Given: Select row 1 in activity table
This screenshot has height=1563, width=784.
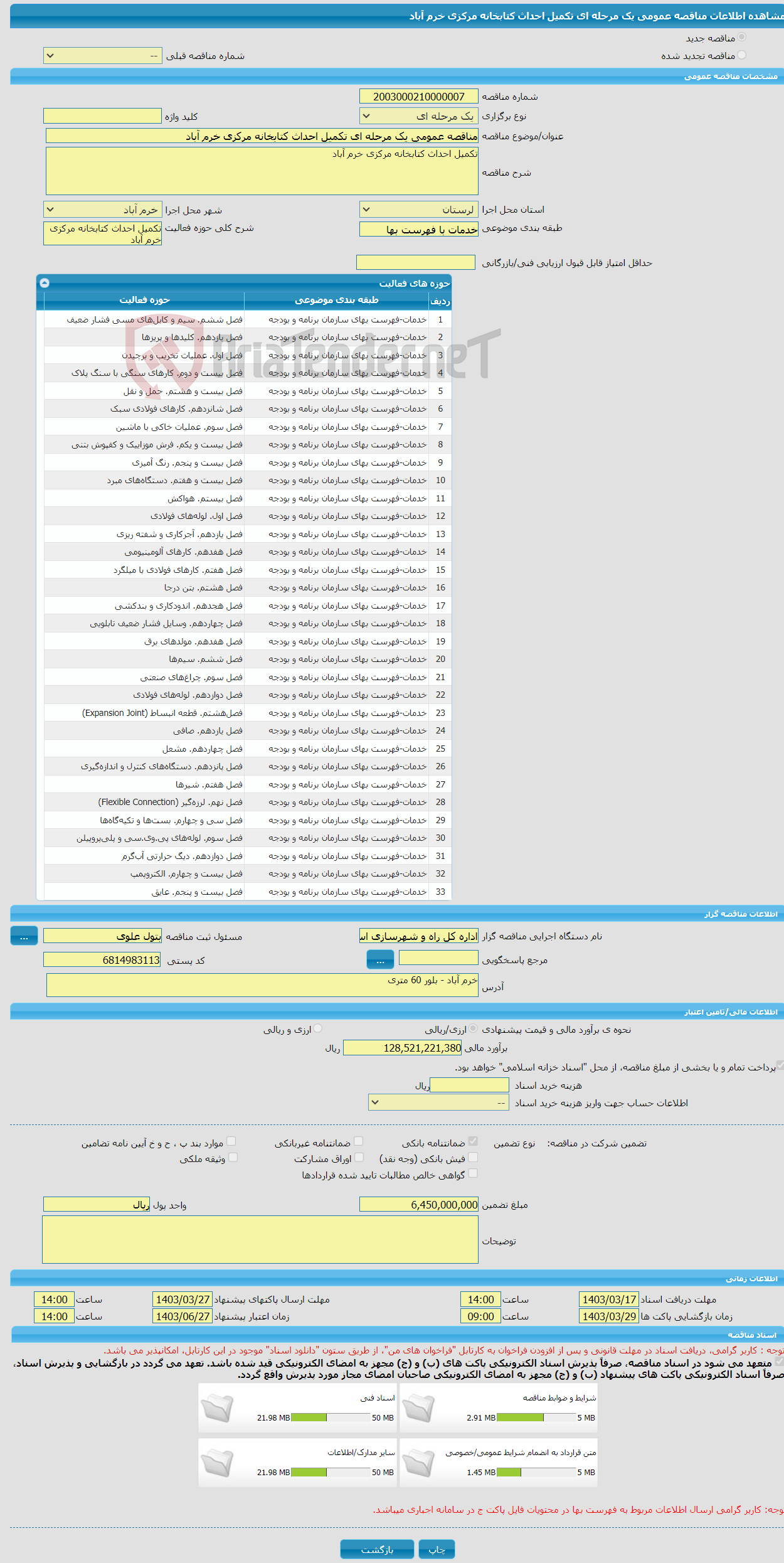Looking at the screenshot, I should (248, 319).
